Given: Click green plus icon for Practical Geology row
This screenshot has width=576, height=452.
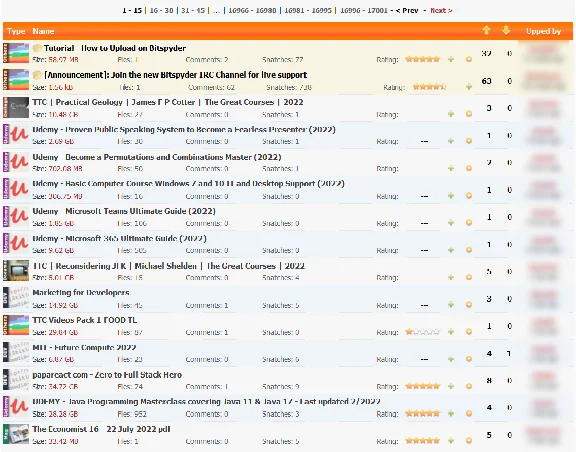Looking at the screenshot, I should coord(451,114).
